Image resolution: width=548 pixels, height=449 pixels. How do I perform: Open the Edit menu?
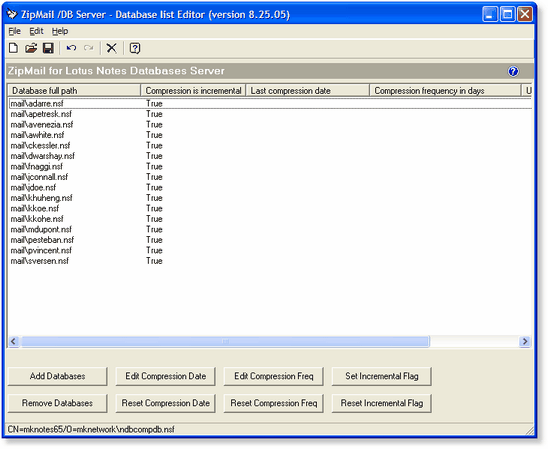click(x=36, y=31)
